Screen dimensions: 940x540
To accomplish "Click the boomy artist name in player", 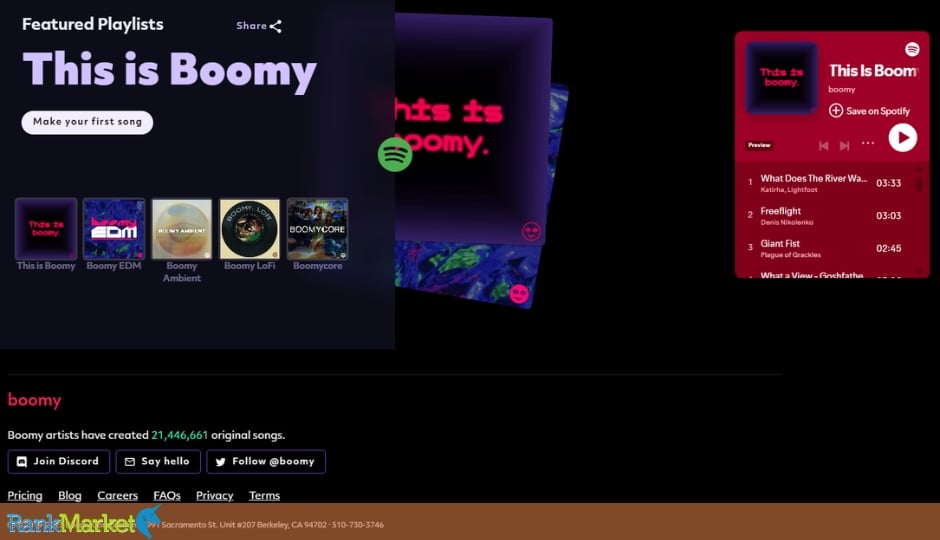I will pos(842,89).
